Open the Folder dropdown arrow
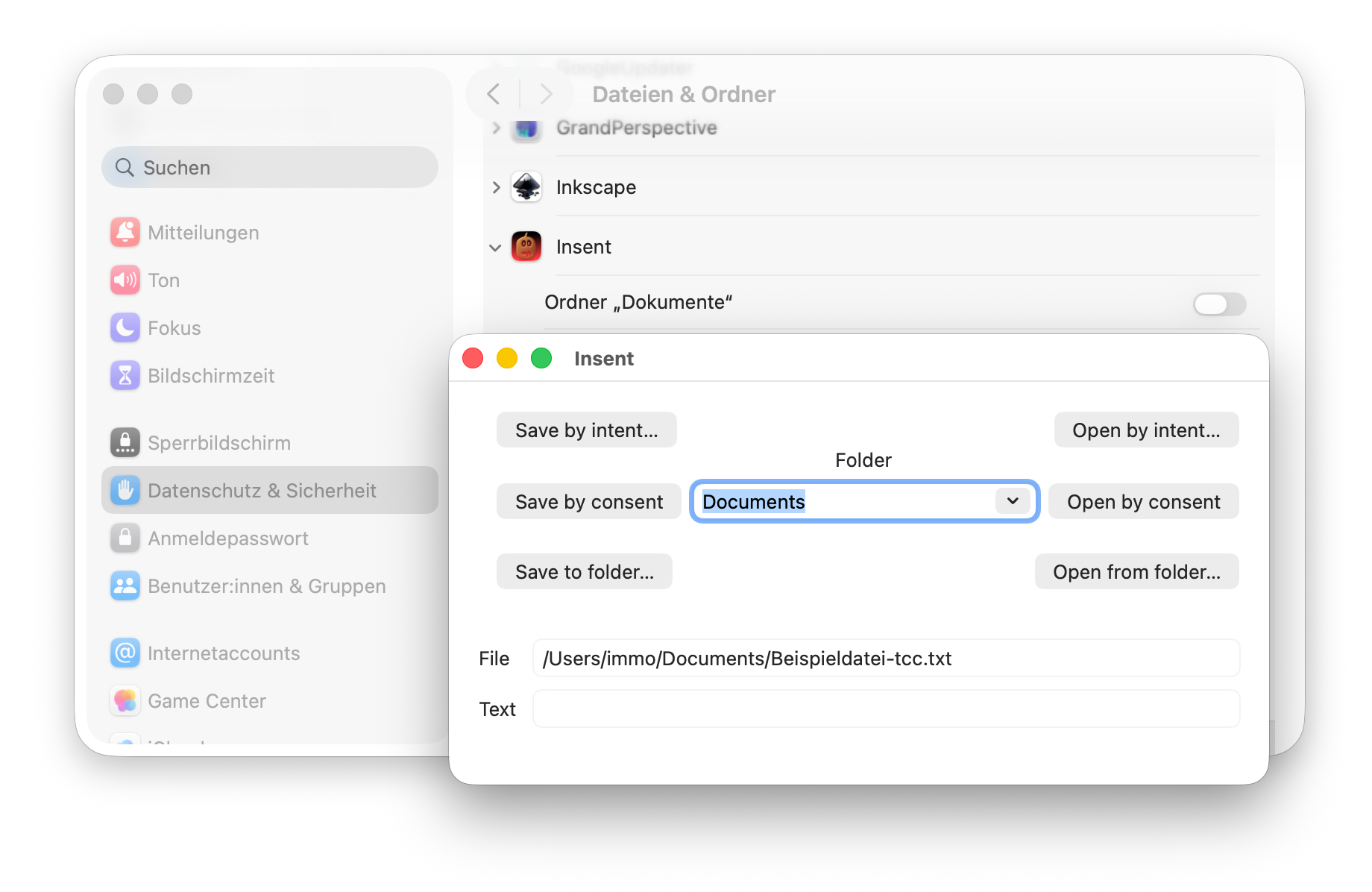The width and height of the screenshot is (1372, 892). pyautogui.click(x=1013, y=501)
